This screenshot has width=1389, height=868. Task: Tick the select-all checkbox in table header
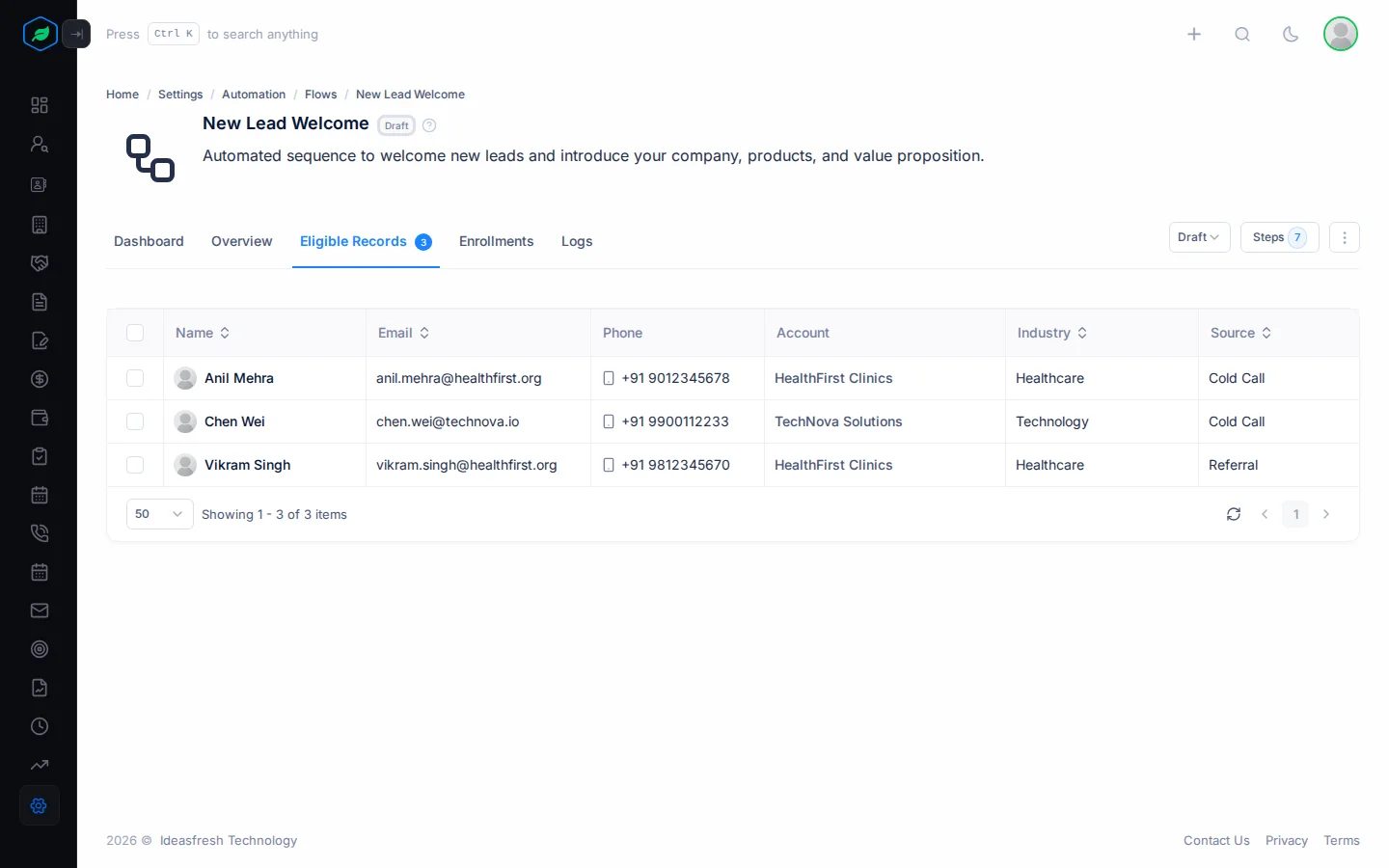[135, 333]
